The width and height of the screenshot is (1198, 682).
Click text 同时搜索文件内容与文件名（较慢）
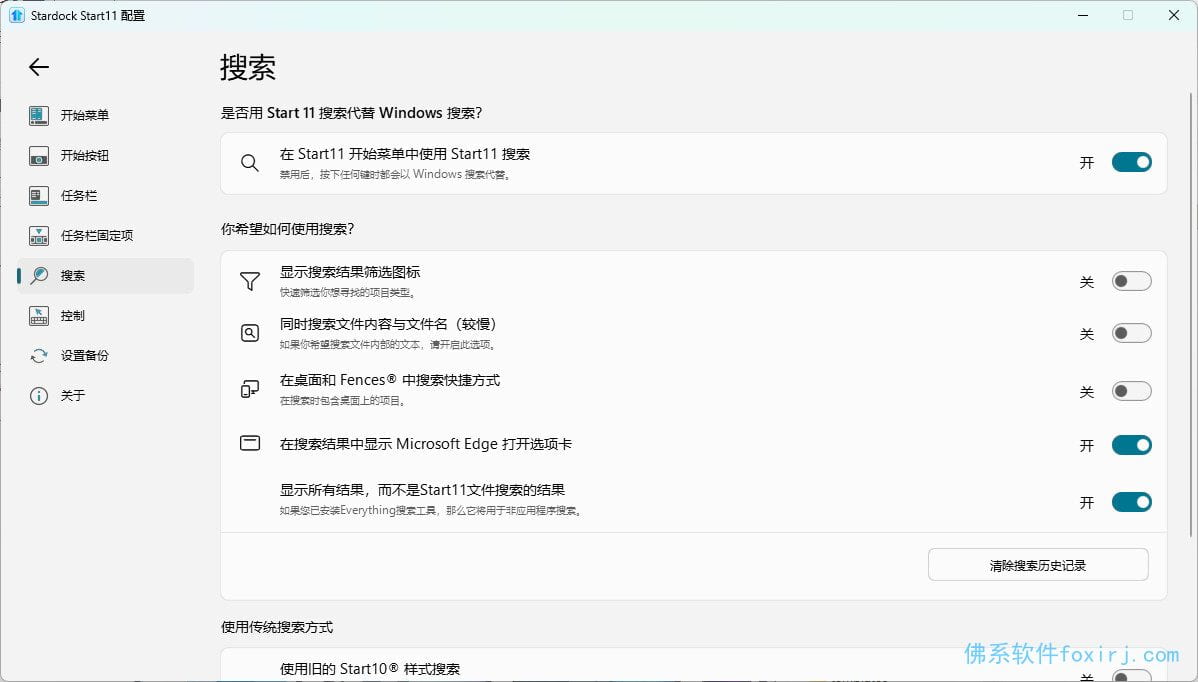point(388,325)
